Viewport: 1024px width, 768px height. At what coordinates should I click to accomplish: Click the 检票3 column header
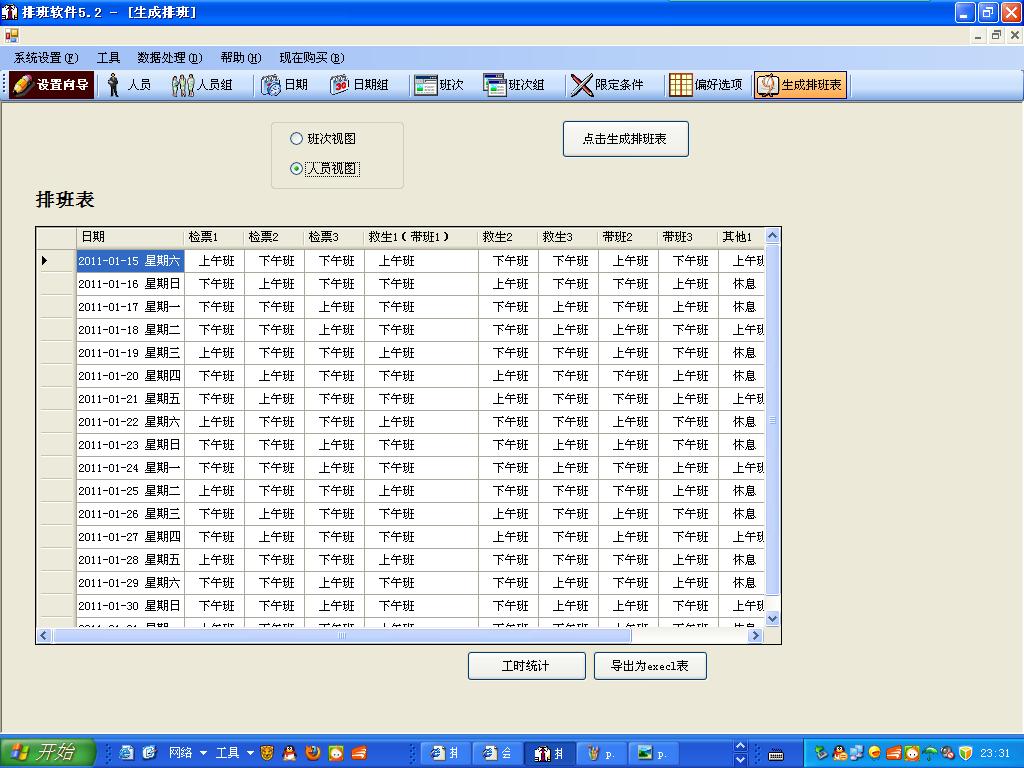[x=334, y=237]
